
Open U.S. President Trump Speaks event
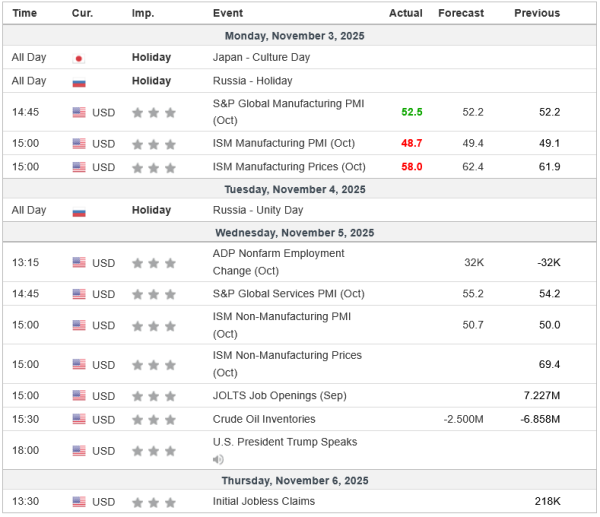(x=284, y=442)
